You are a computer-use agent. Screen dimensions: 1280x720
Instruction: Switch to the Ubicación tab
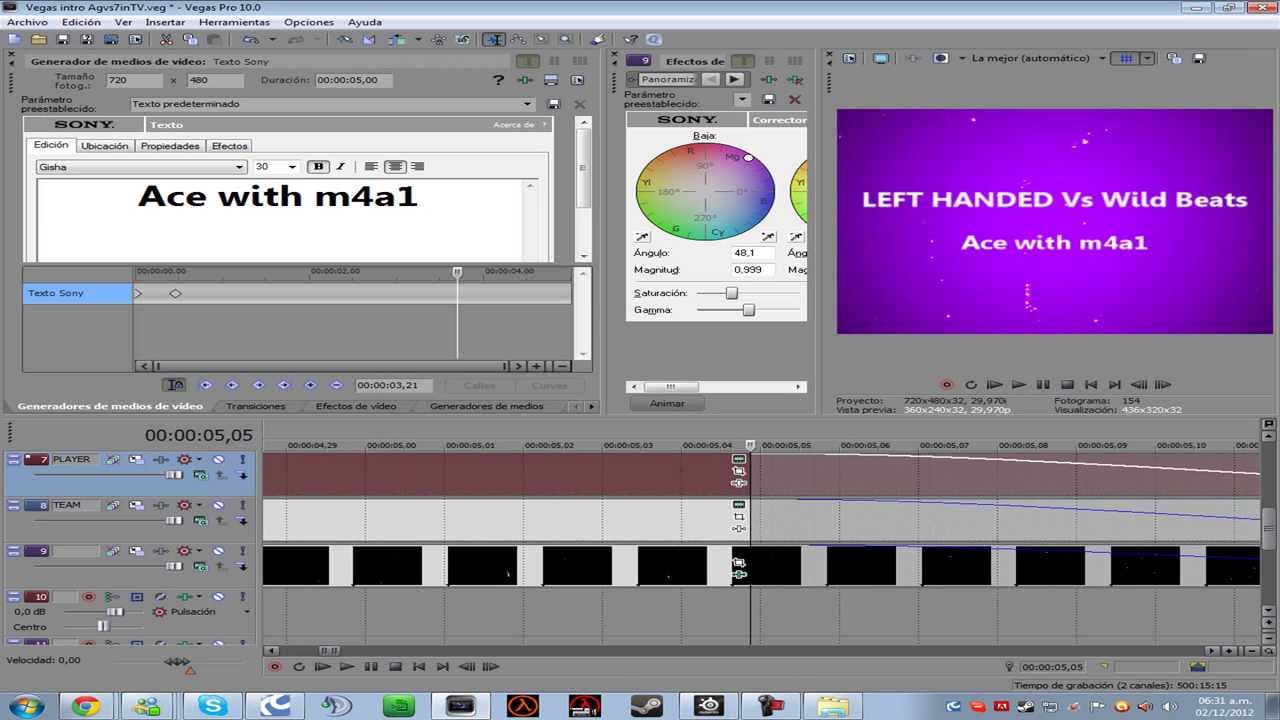click(x=105, y=146)
